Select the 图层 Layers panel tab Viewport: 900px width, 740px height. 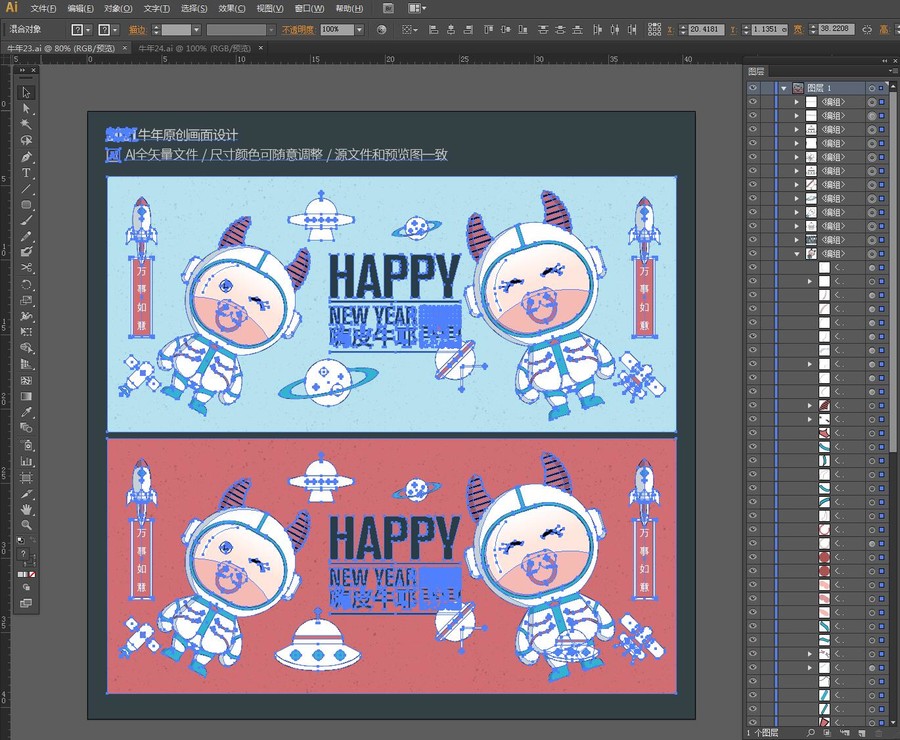click(x=757, y=71)
